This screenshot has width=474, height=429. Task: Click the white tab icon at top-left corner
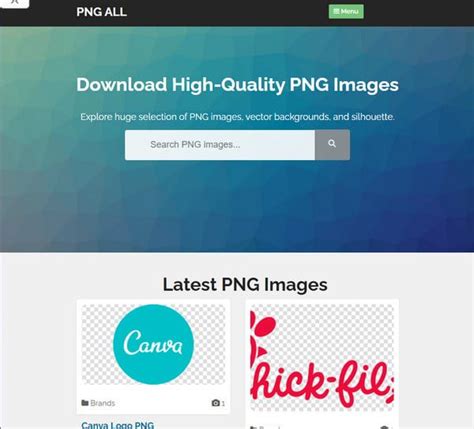pyautogui.click(x=14, y=3)
